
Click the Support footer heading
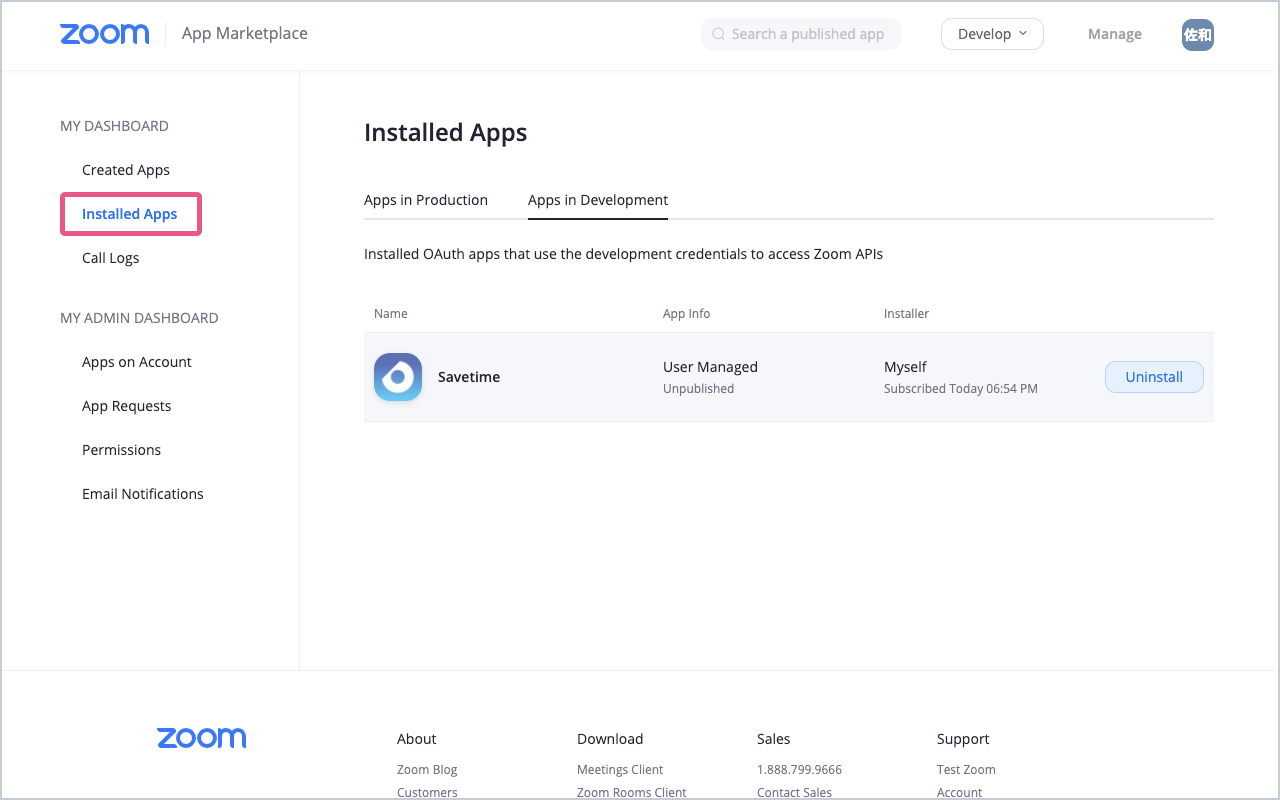pyautogui.click(x=963, y=739)
